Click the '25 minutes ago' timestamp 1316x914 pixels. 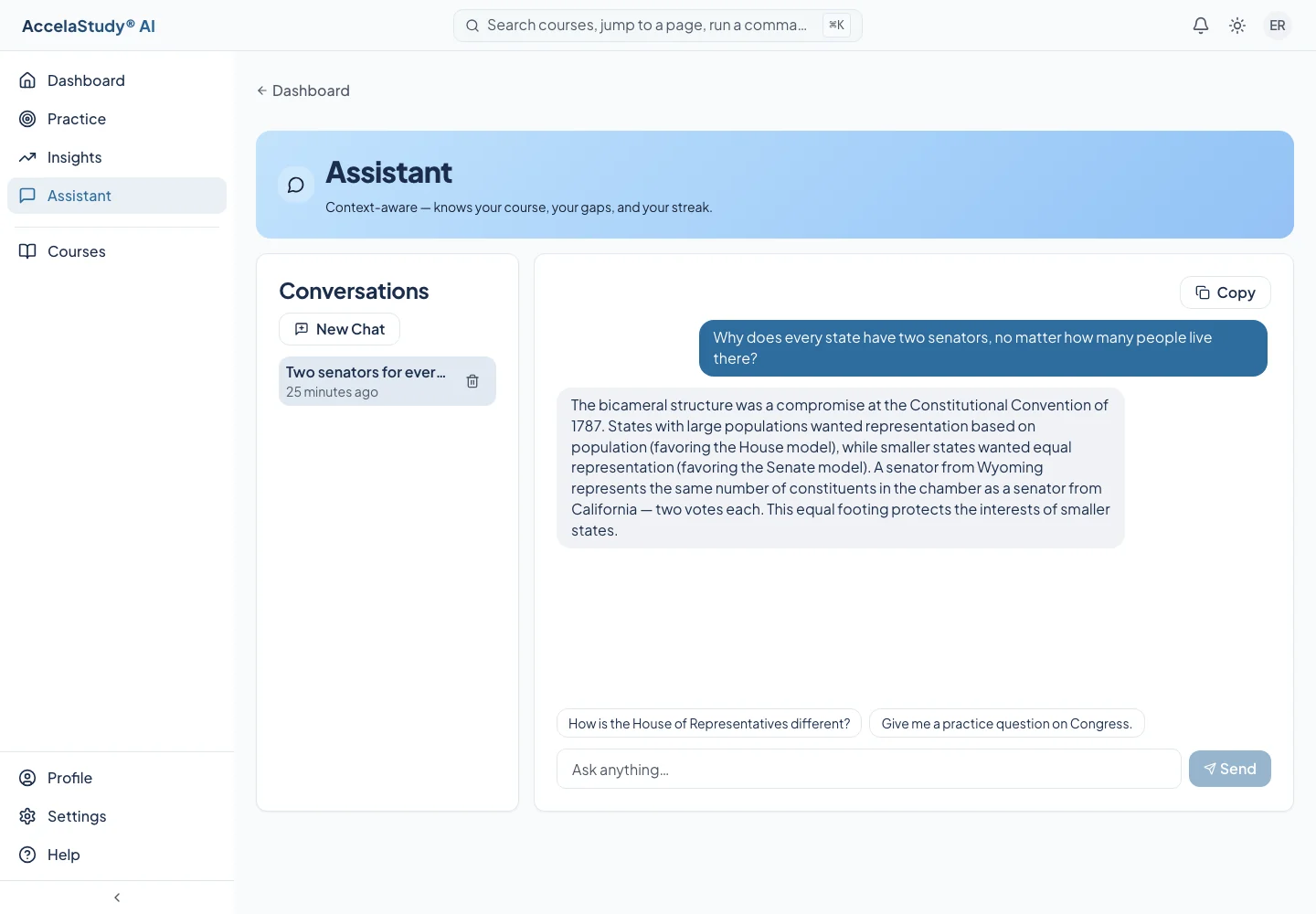click(332, 392)
